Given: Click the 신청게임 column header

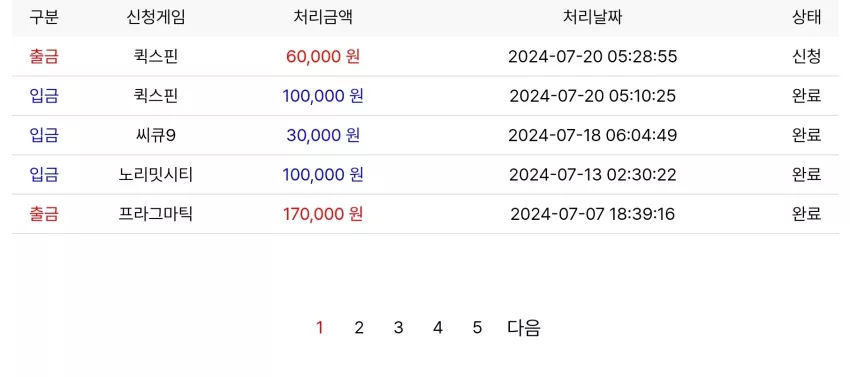Looking at the screenshot, I should 156,17.
